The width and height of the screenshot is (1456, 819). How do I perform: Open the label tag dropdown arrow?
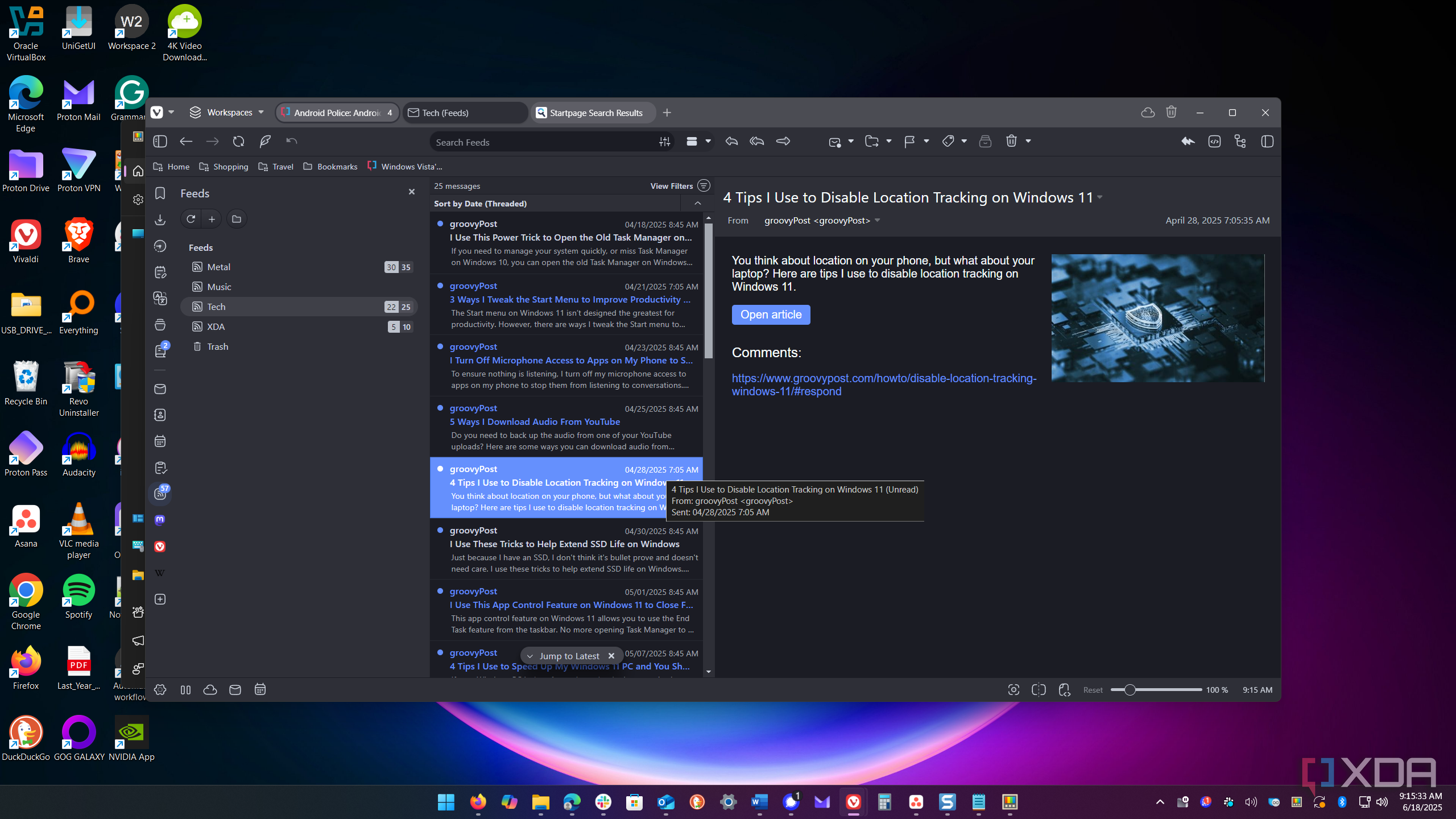[964, 141]
